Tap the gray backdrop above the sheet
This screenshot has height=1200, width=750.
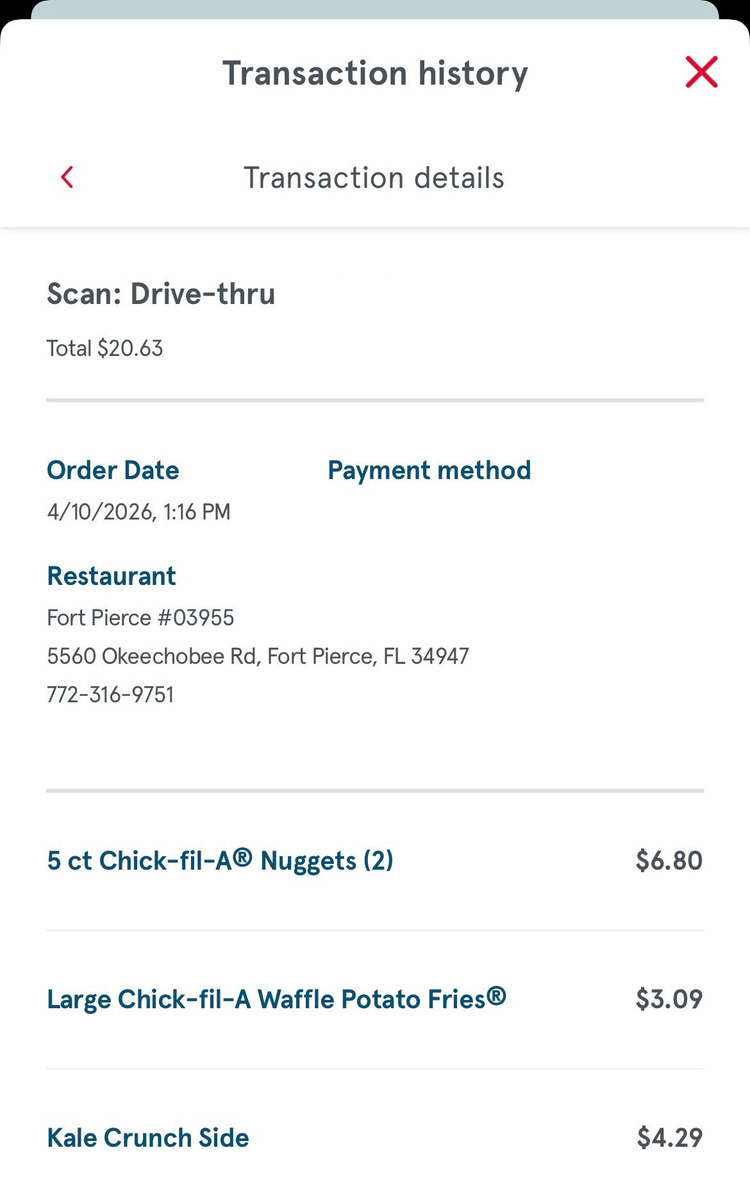pos(375,8)
